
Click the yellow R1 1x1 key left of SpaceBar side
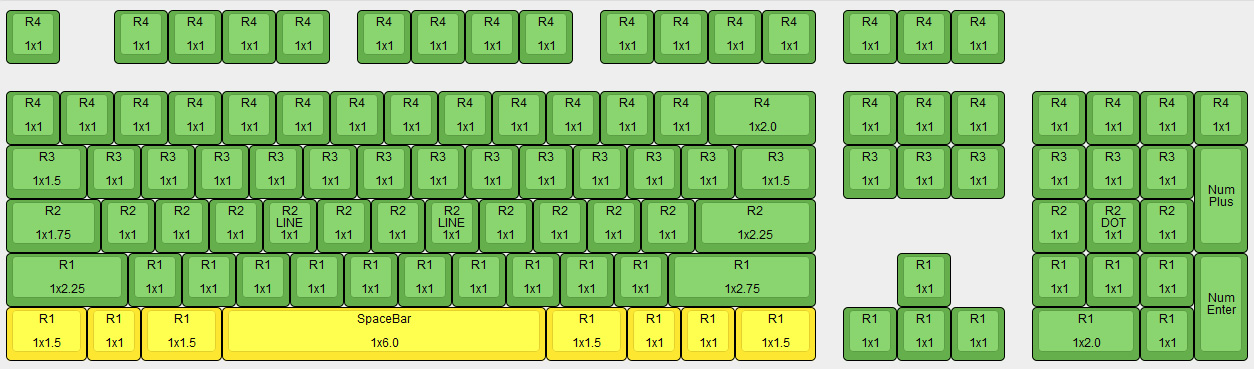(114, 333)
